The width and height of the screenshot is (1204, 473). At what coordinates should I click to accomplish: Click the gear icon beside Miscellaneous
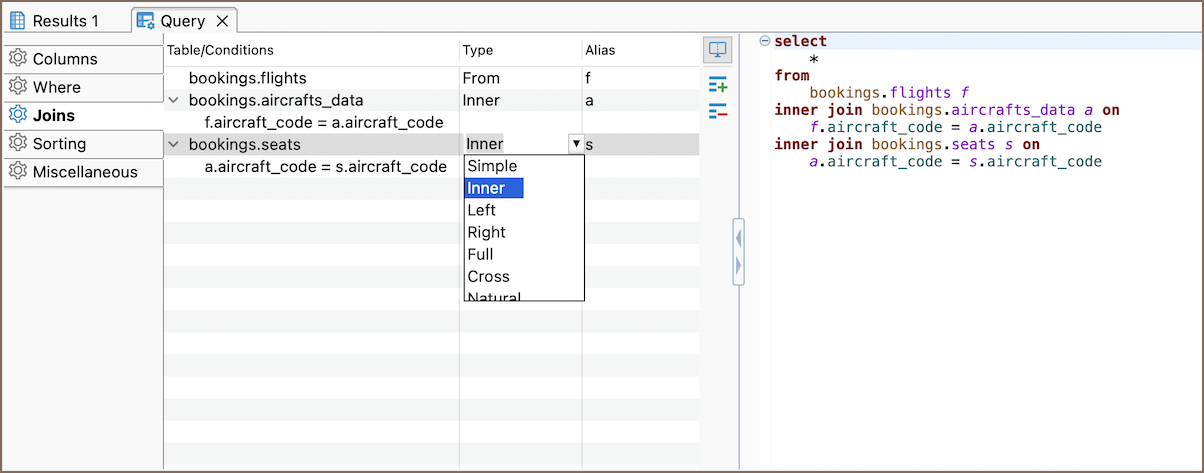[x=17, y=172]
